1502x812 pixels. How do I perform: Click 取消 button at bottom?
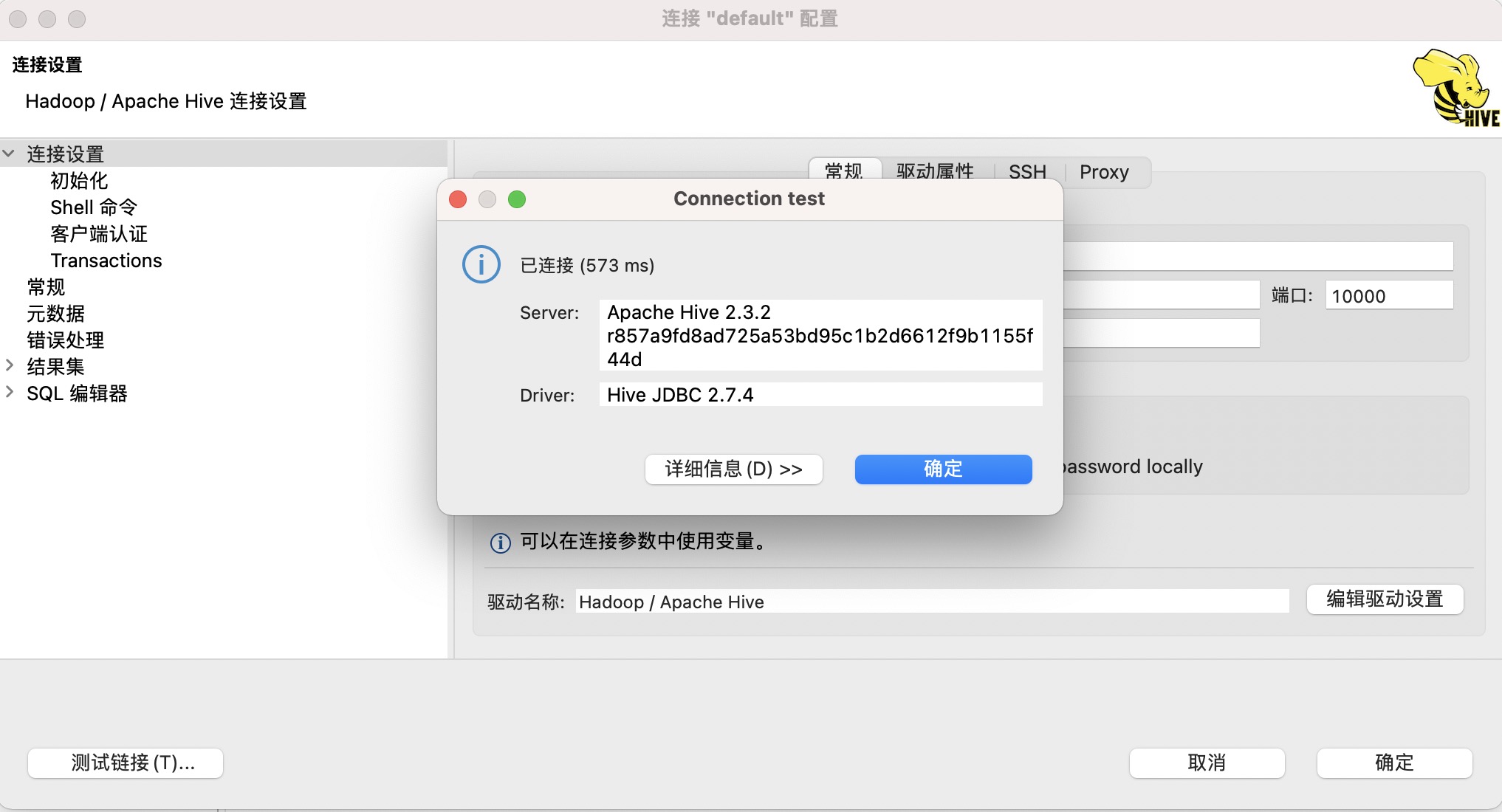pyautogui.click(x=1207, y=763)
